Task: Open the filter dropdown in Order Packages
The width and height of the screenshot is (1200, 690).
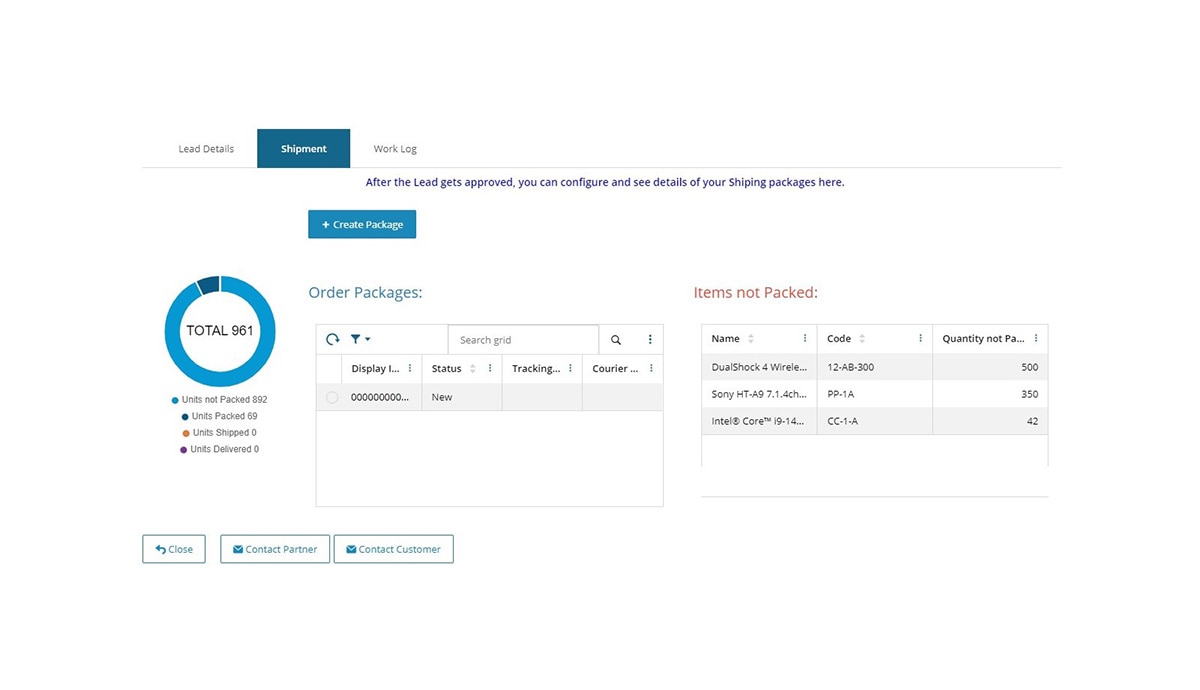Action: [360, 340]
